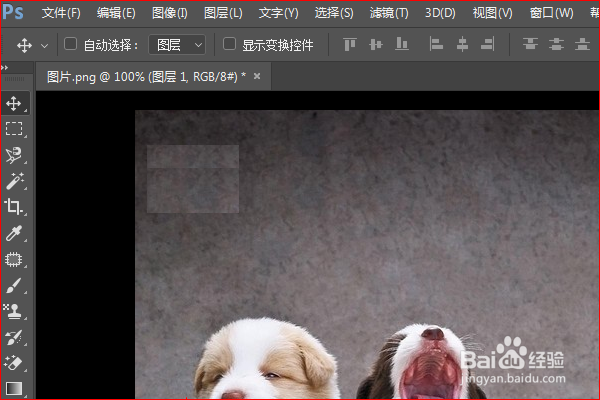Viewport: 600px width, 400px height.
Task: Select the Eraser tool
Action: [14, 363]
